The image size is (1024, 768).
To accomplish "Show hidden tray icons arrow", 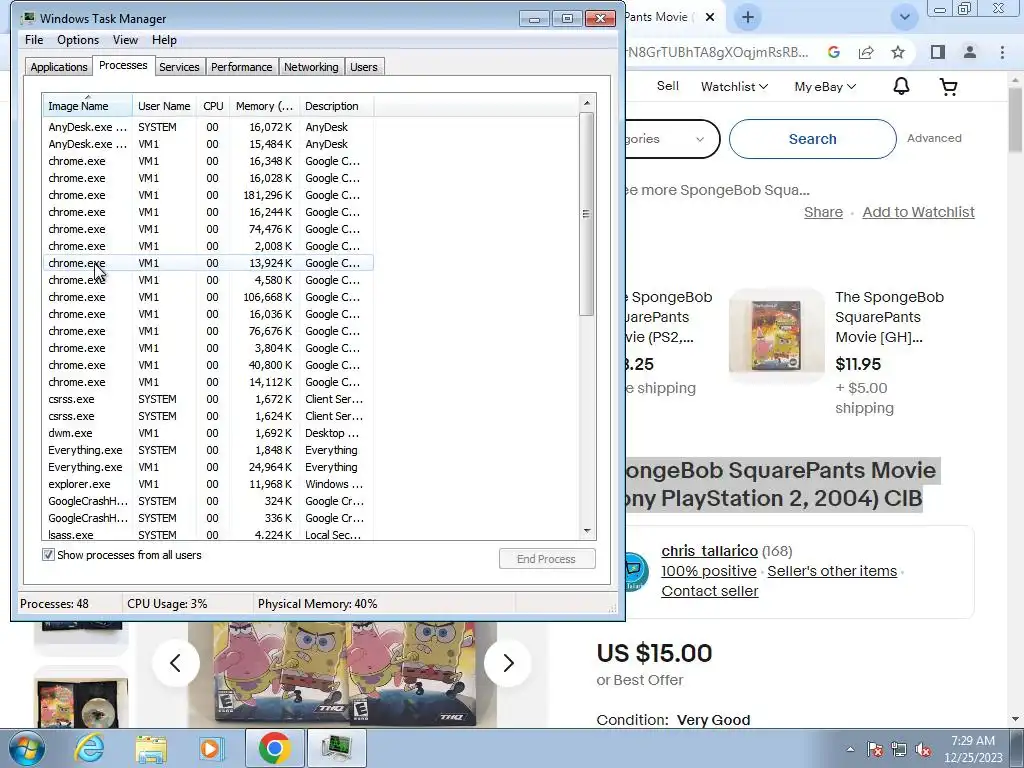I will 850,750.
